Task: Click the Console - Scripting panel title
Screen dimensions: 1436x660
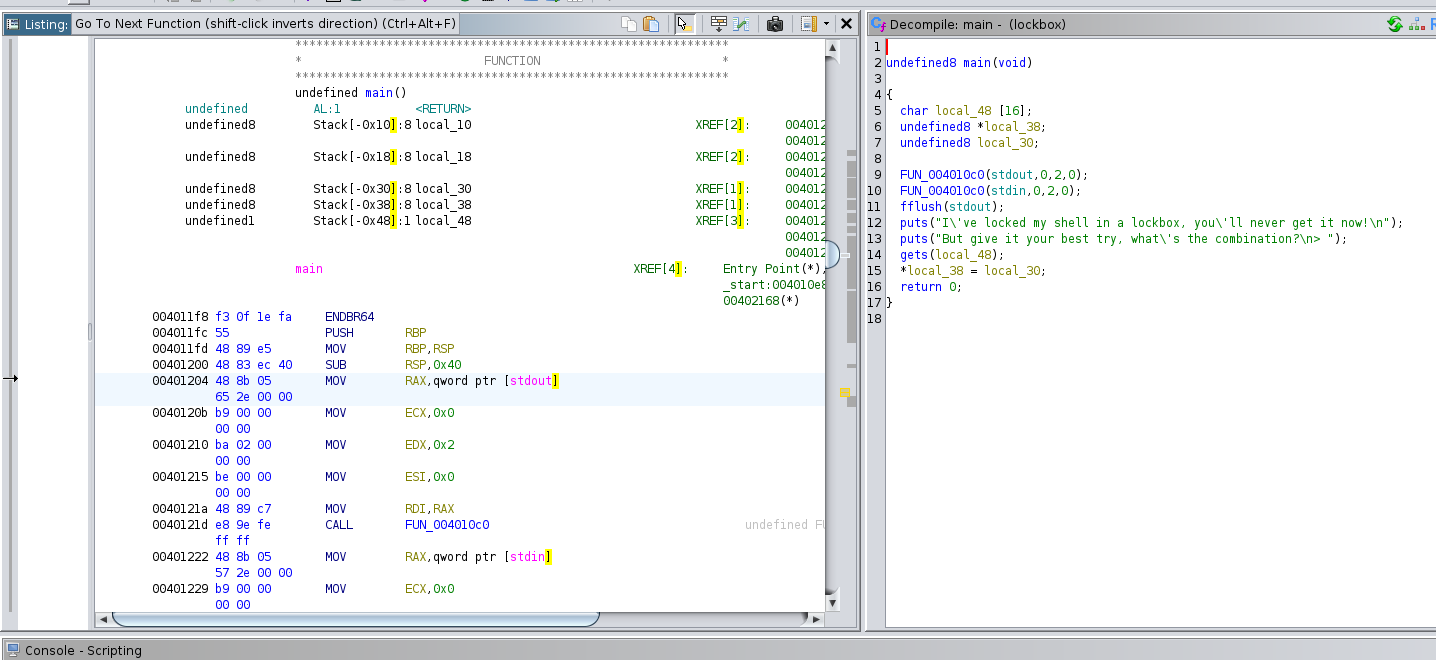Action: [x=83, y=650]
